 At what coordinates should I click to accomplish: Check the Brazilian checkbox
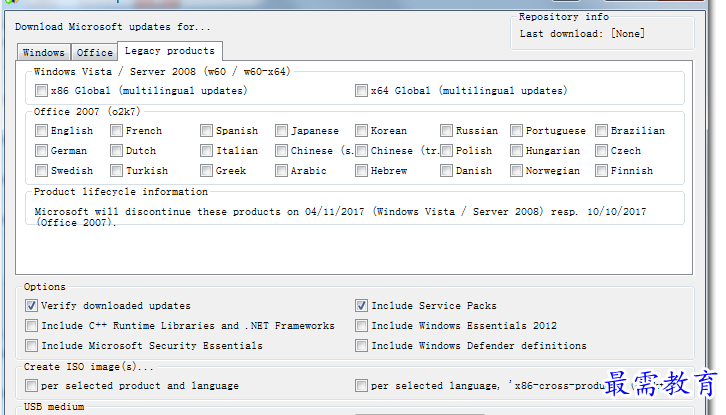click(601, 131)
